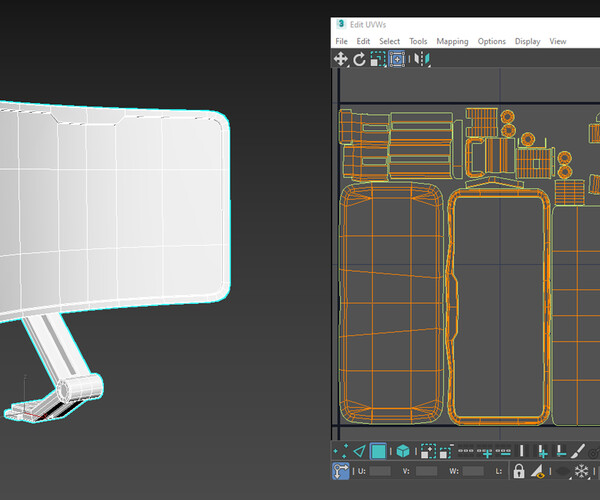Click Grow Ring icon with plus
The image size is (600, 500).
click(x=542, y=451)
